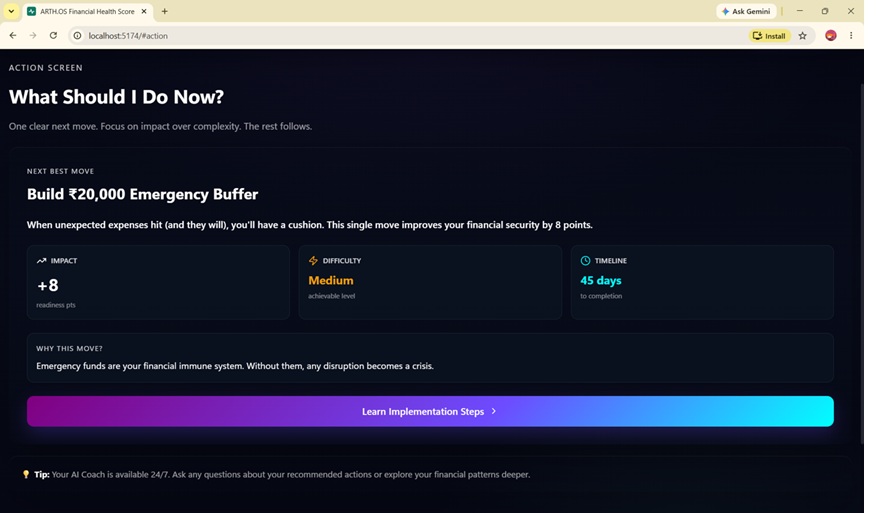
Task: Click the page vertical scrollbar
Action: point(862,264)
